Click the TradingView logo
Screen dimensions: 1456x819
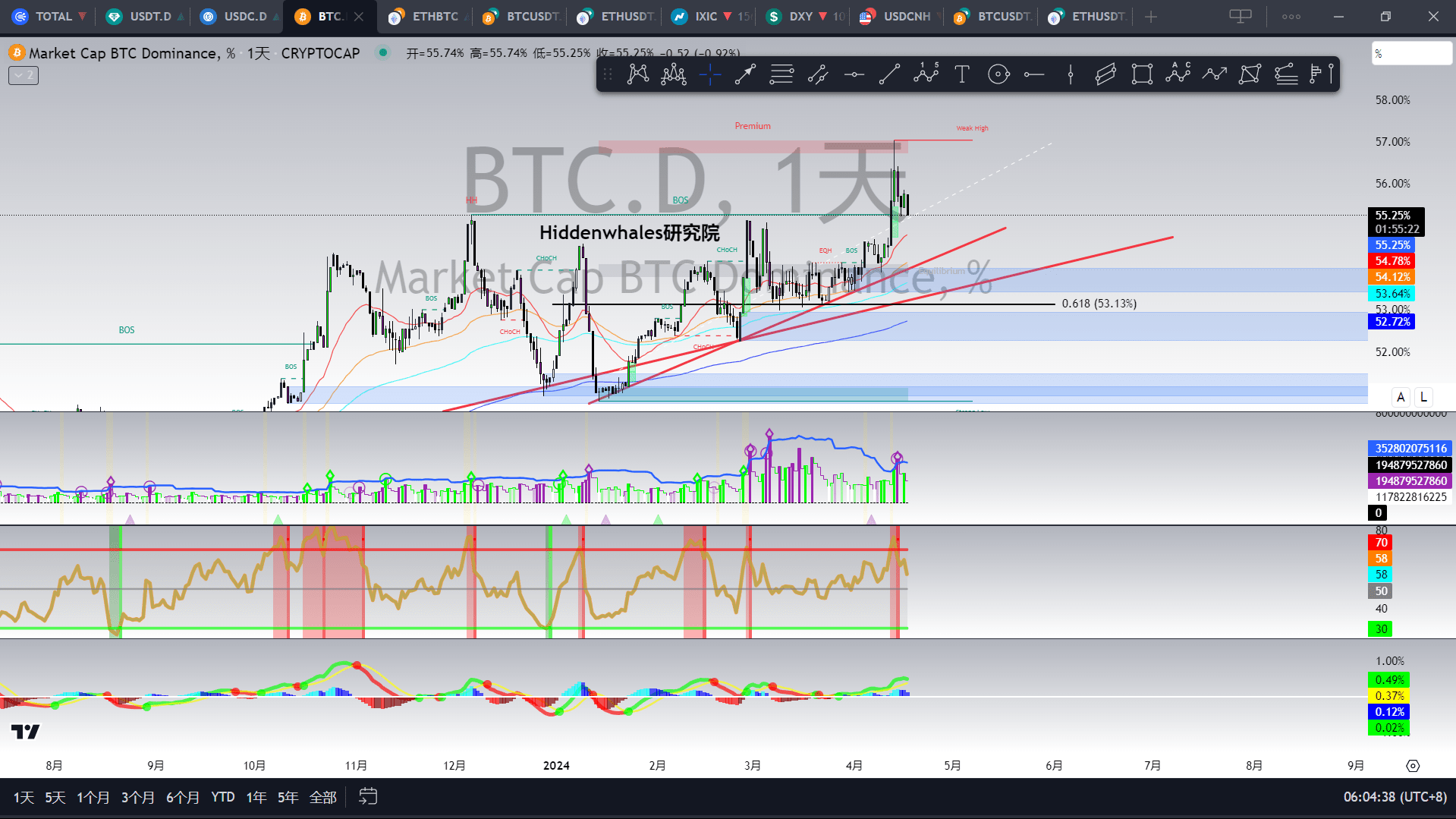[x=25, y=732]
